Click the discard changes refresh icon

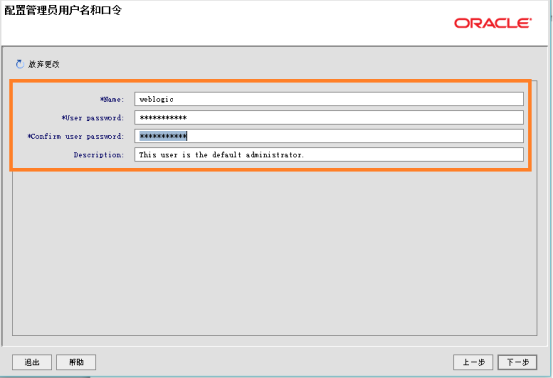(20, 64)
